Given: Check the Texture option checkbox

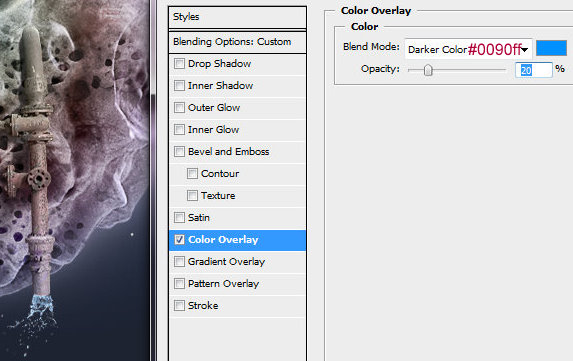Looking at the screenshot, I should pos(192,195).
